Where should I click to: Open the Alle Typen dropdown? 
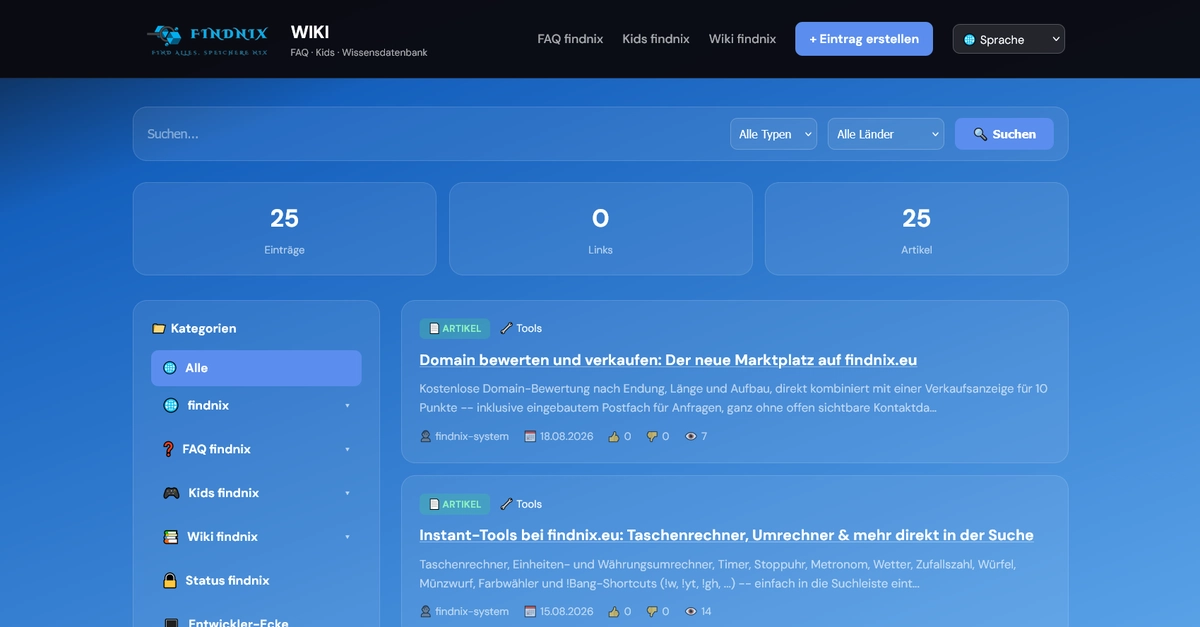(x=773, y=134)
